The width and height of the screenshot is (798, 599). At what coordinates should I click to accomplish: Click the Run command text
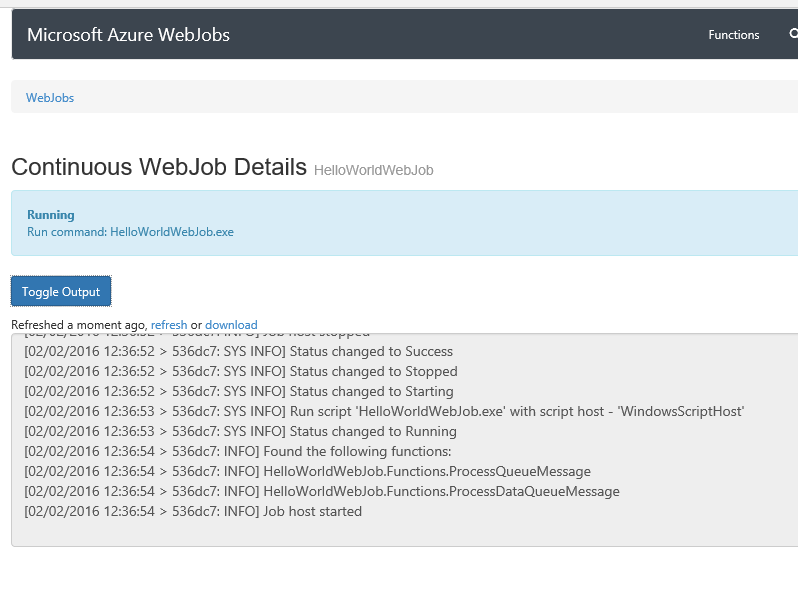pos(130,232)
